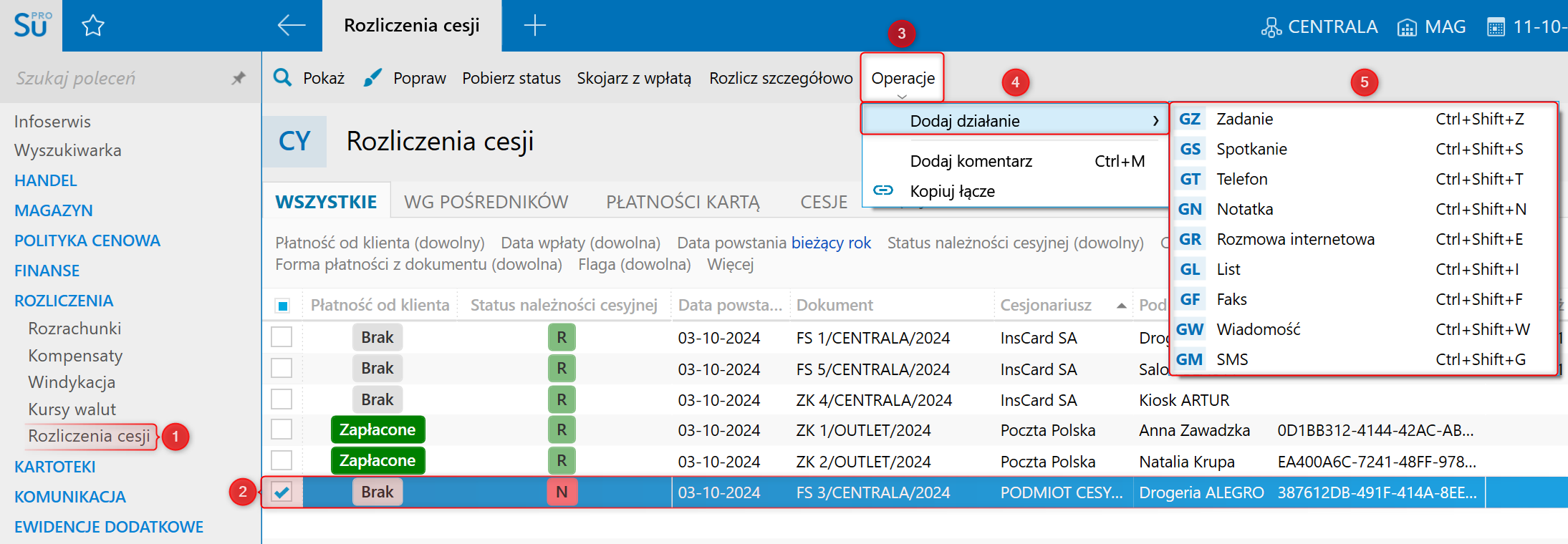Go back with the left arrow
Screen dimensions: 1568x544
click(292, 26)
